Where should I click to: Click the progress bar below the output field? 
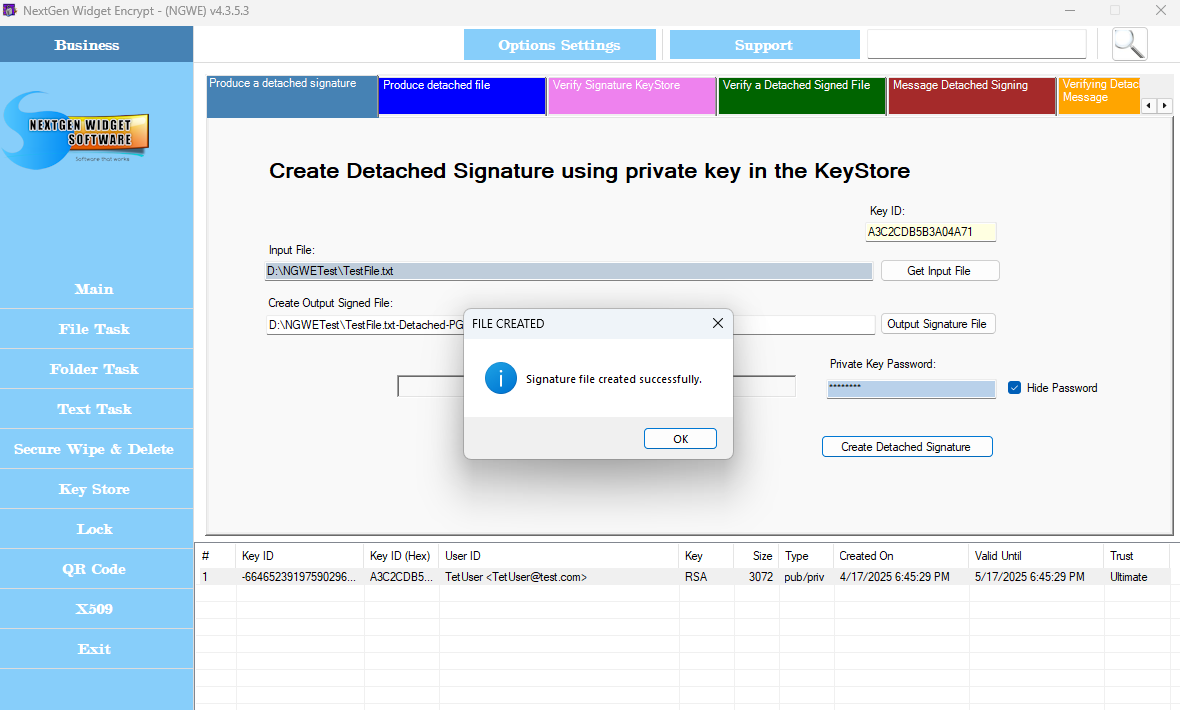click(x=596, y=386)
